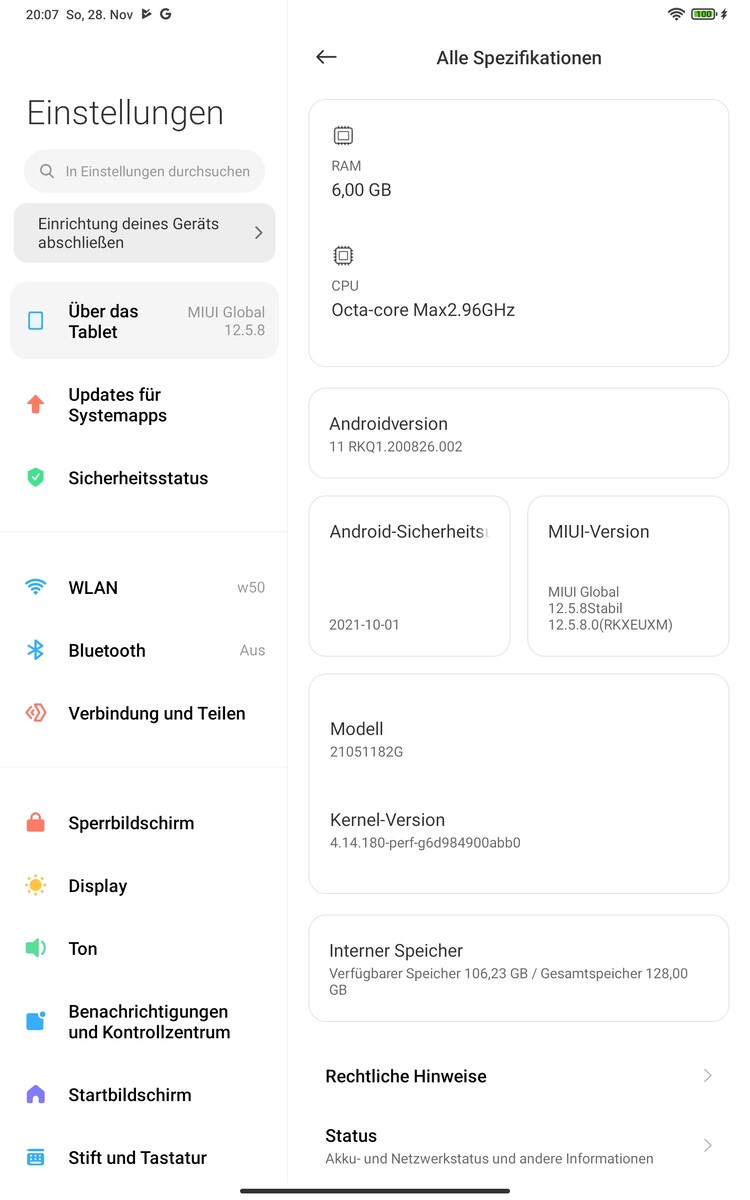Expand Rechtliche Hinweise chevron
The width and height of the screenshot is (750, 1200).
[x=707, y=1076]
